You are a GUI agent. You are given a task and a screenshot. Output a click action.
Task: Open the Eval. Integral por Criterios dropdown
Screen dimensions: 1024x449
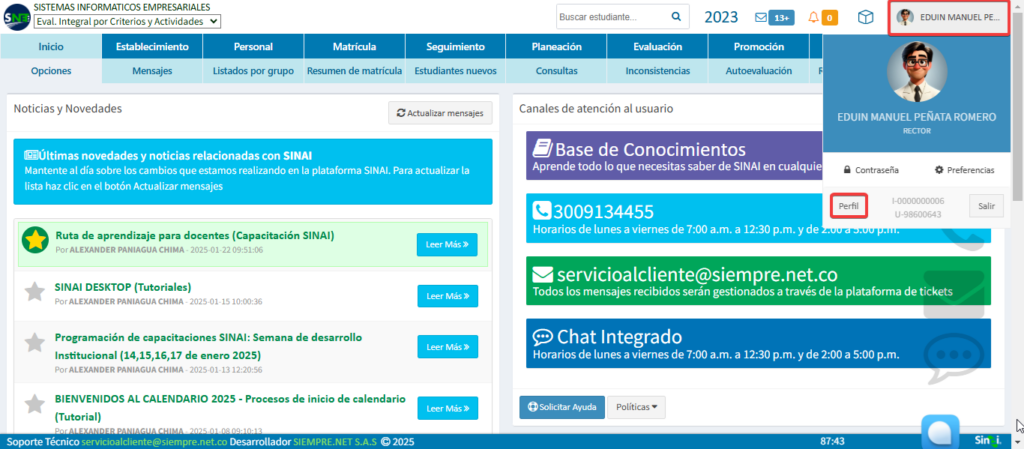127,21
